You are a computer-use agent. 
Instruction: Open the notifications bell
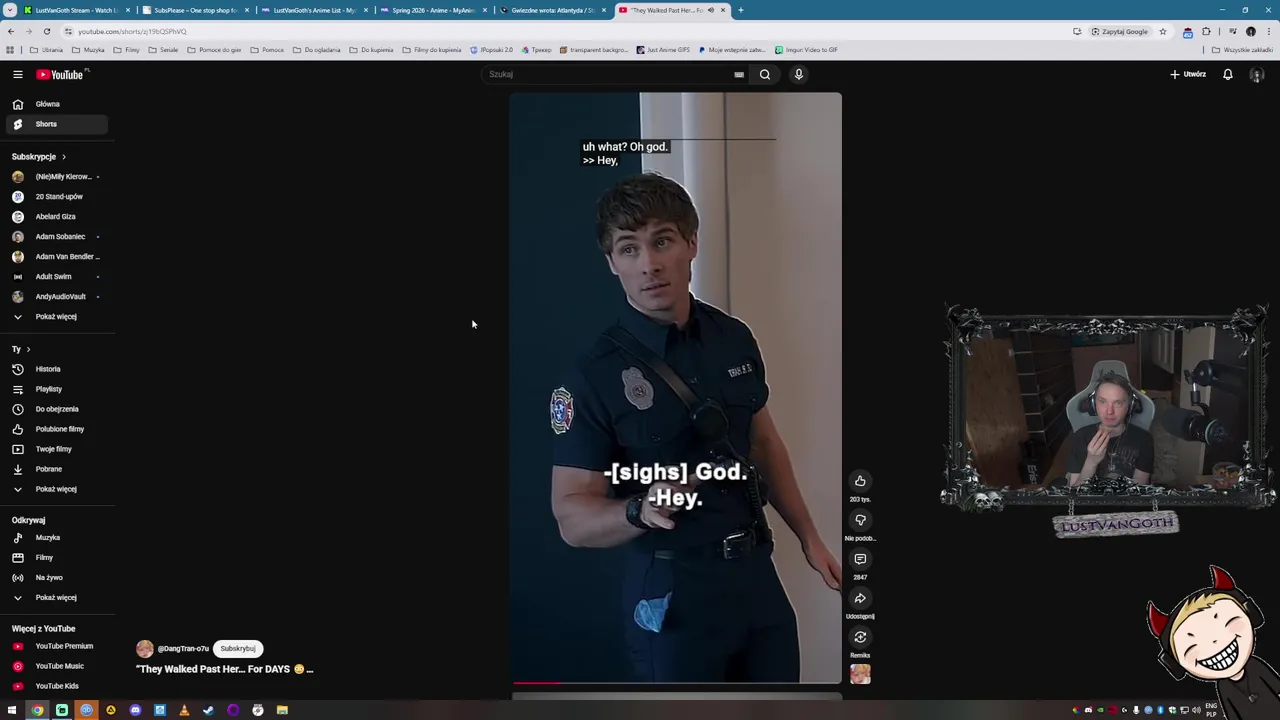pyautogui.click(x=1227, y=74)
